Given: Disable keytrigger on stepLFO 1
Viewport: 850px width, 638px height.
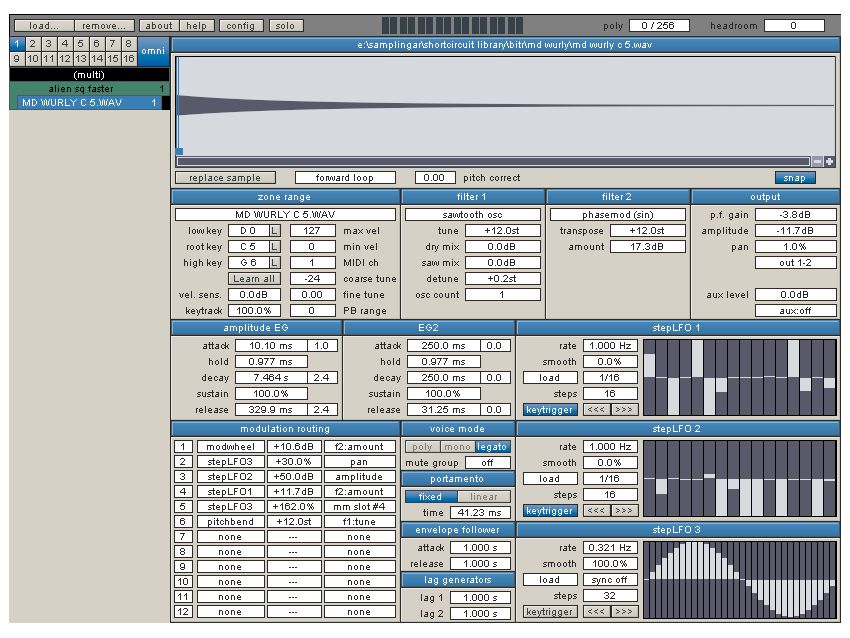Looking at the screenshot, I should tap(549, 410).
